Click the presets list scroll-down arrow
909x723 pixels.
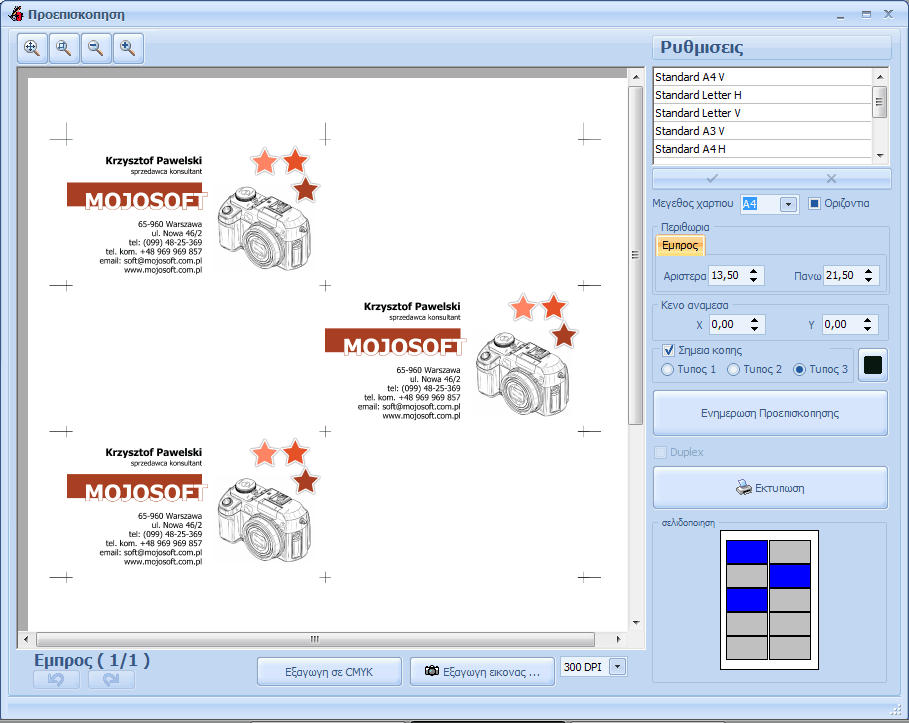(880, 155)
